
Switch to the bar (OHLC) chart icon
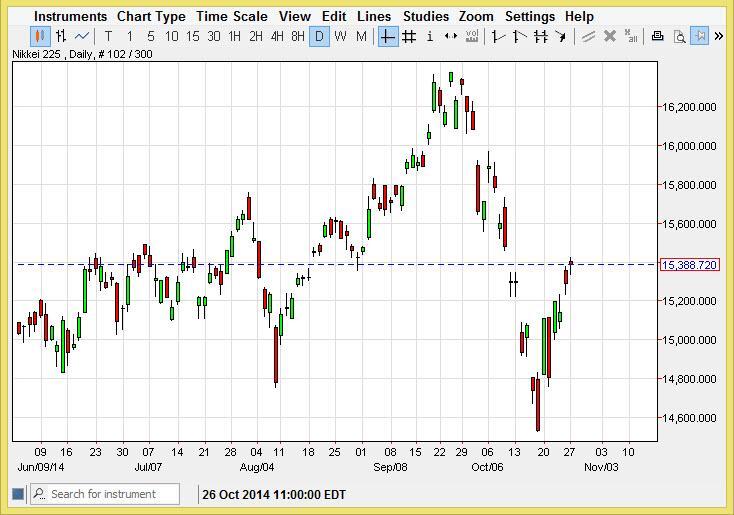(x=61, y=37)
